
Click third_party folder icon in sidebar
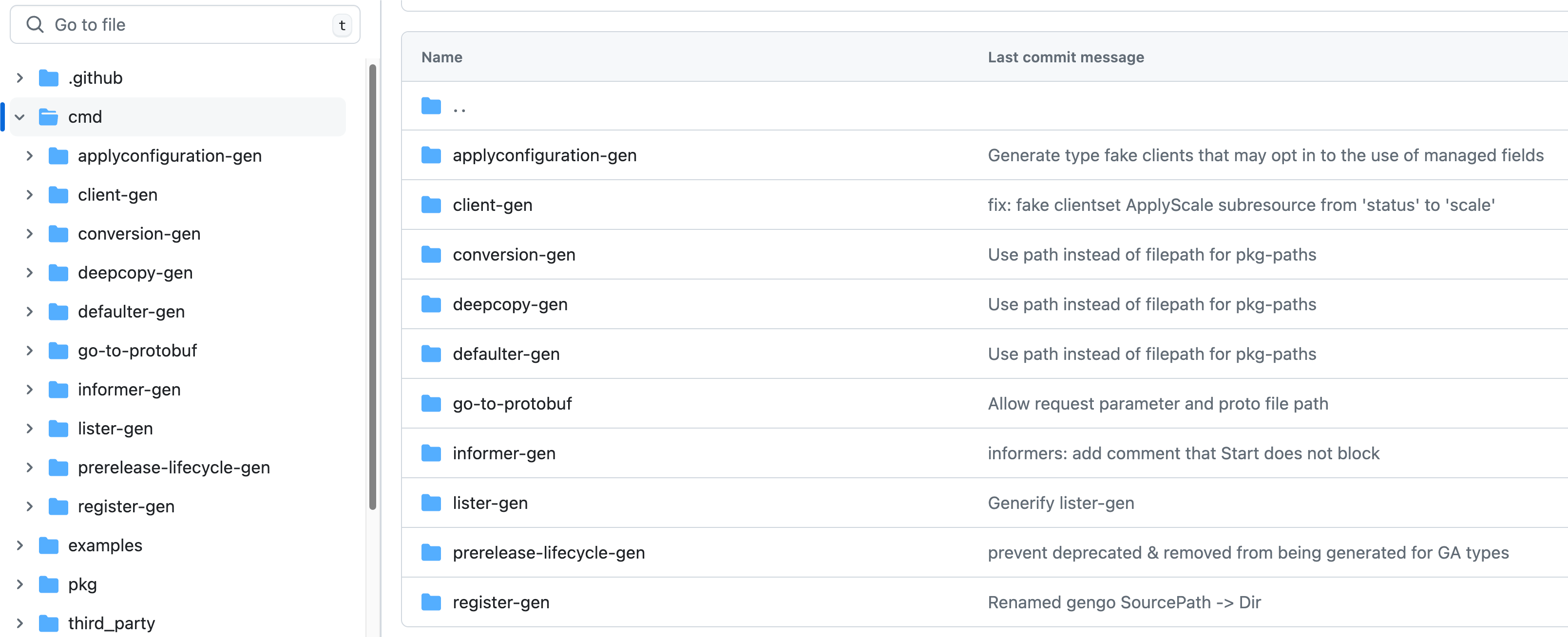click(48, 623)
